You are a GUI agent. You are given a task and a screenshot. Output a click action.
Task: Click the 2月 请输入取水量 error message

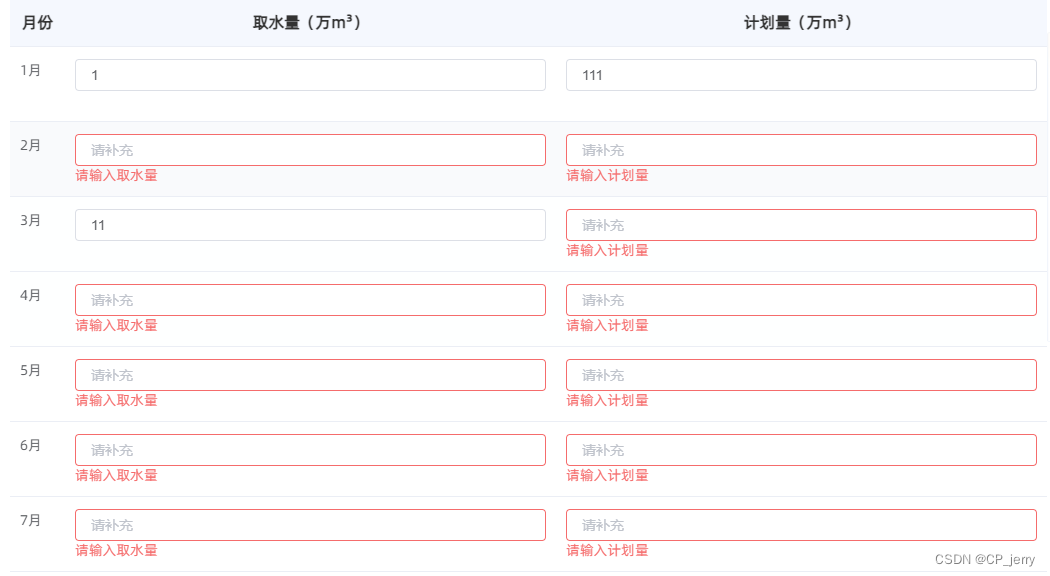(x=115, y=175)
